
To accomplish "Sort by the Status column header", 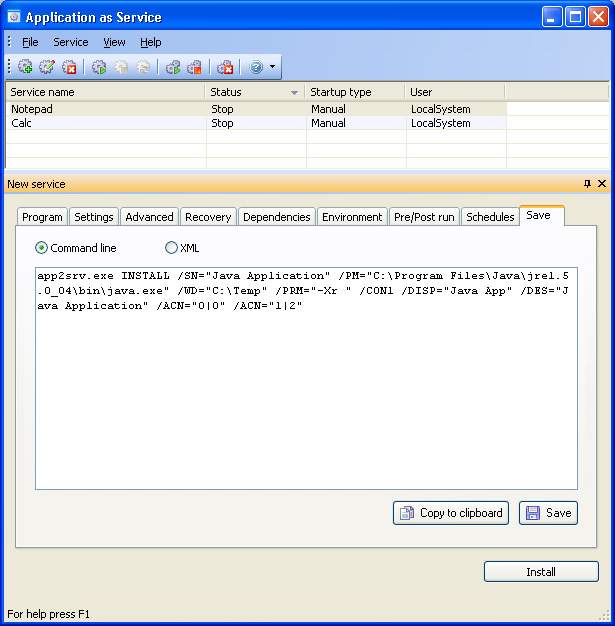I will (x=255, y=92).
